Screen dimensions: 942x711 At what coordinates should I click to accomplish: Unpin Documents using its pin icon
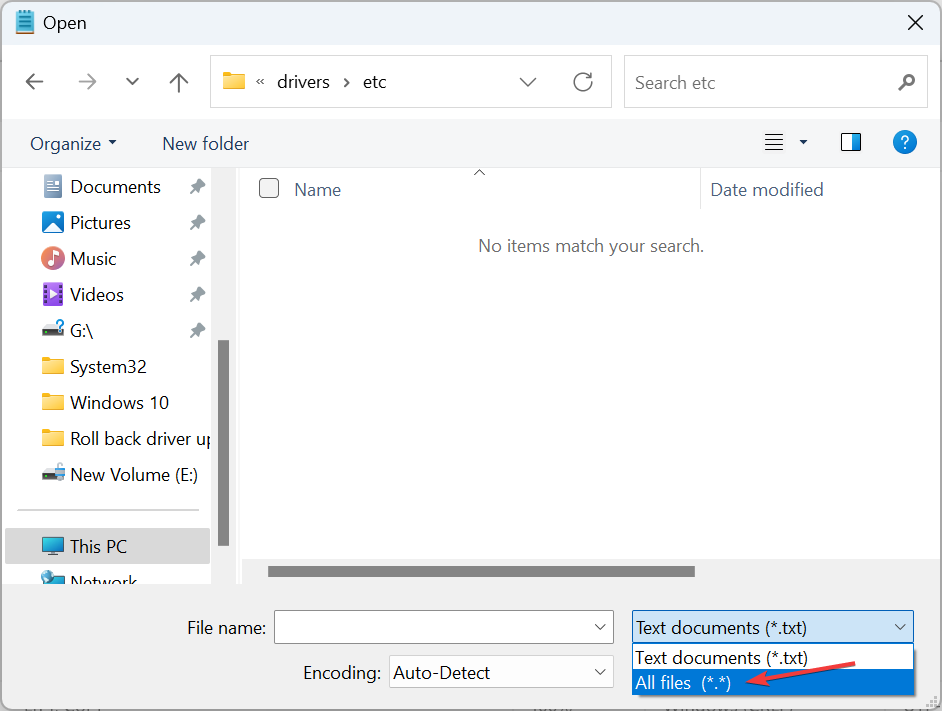tap(197, 187)
